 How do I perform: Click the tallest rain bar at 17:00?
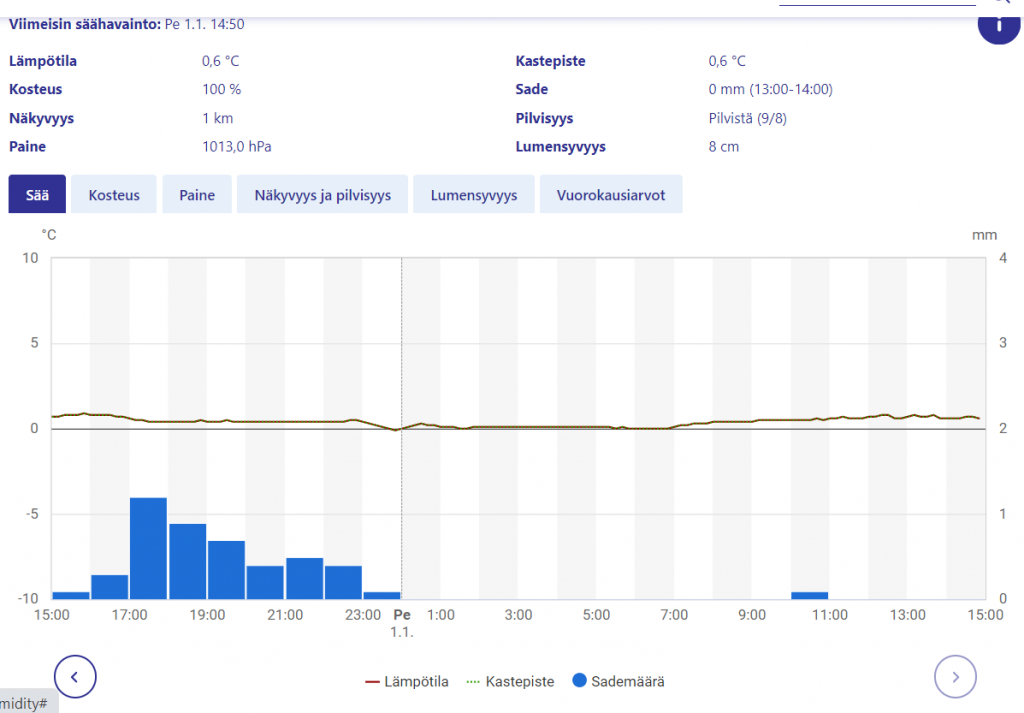(148, 548)
